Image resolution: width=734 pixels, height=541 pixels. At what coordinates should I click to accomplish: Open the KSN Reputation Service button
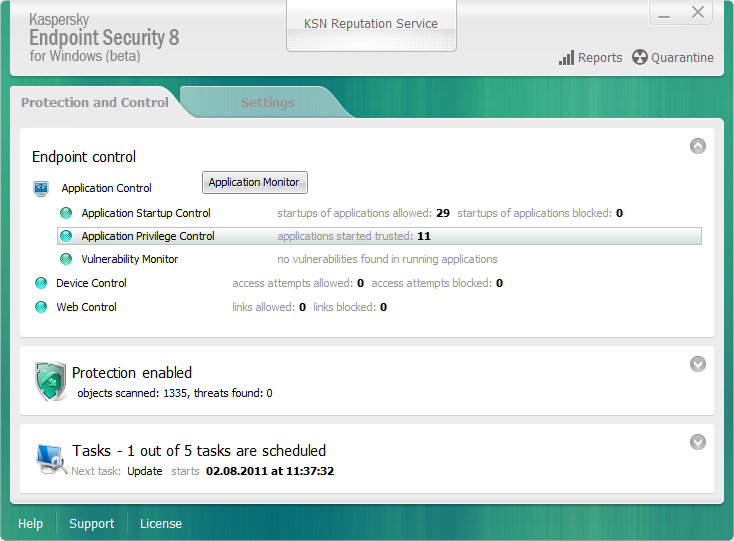pyautogui.click(x=371, y=24)
